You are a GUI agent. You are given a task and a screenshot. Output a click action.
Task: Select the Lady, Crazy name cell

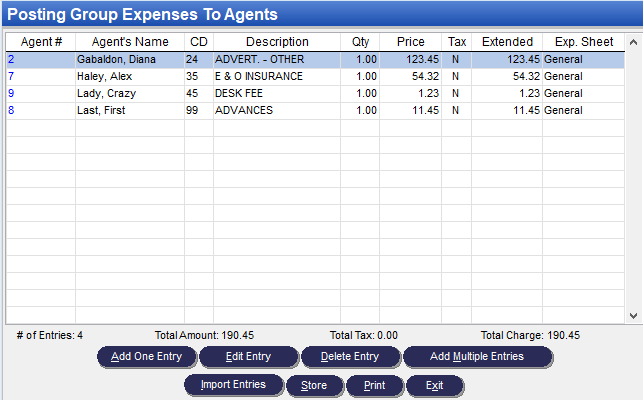coord(130,93)
